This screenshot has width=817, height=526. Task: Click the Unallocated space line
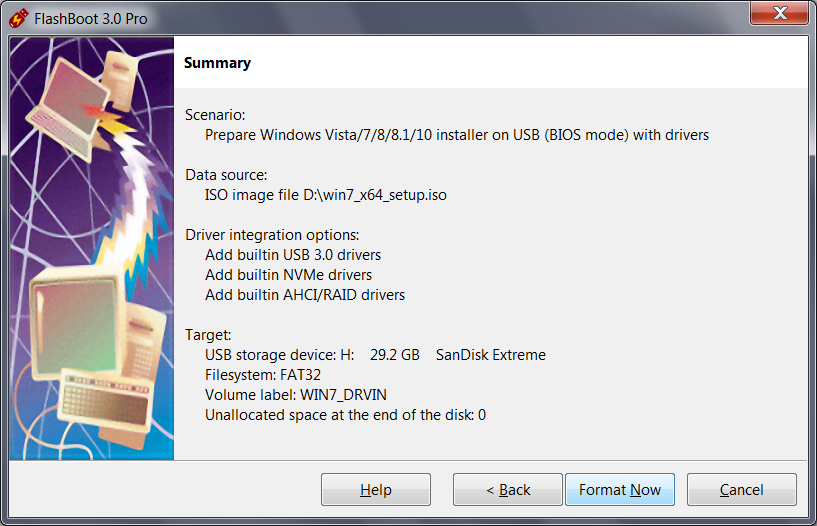click(x=345, y=415)
